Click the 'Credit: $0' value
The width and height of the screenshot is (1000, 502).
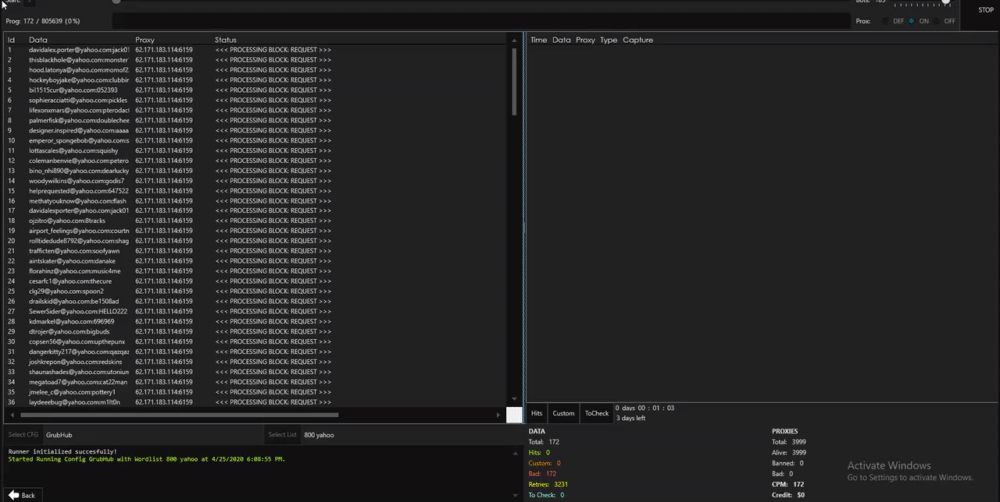coord(788,495)
